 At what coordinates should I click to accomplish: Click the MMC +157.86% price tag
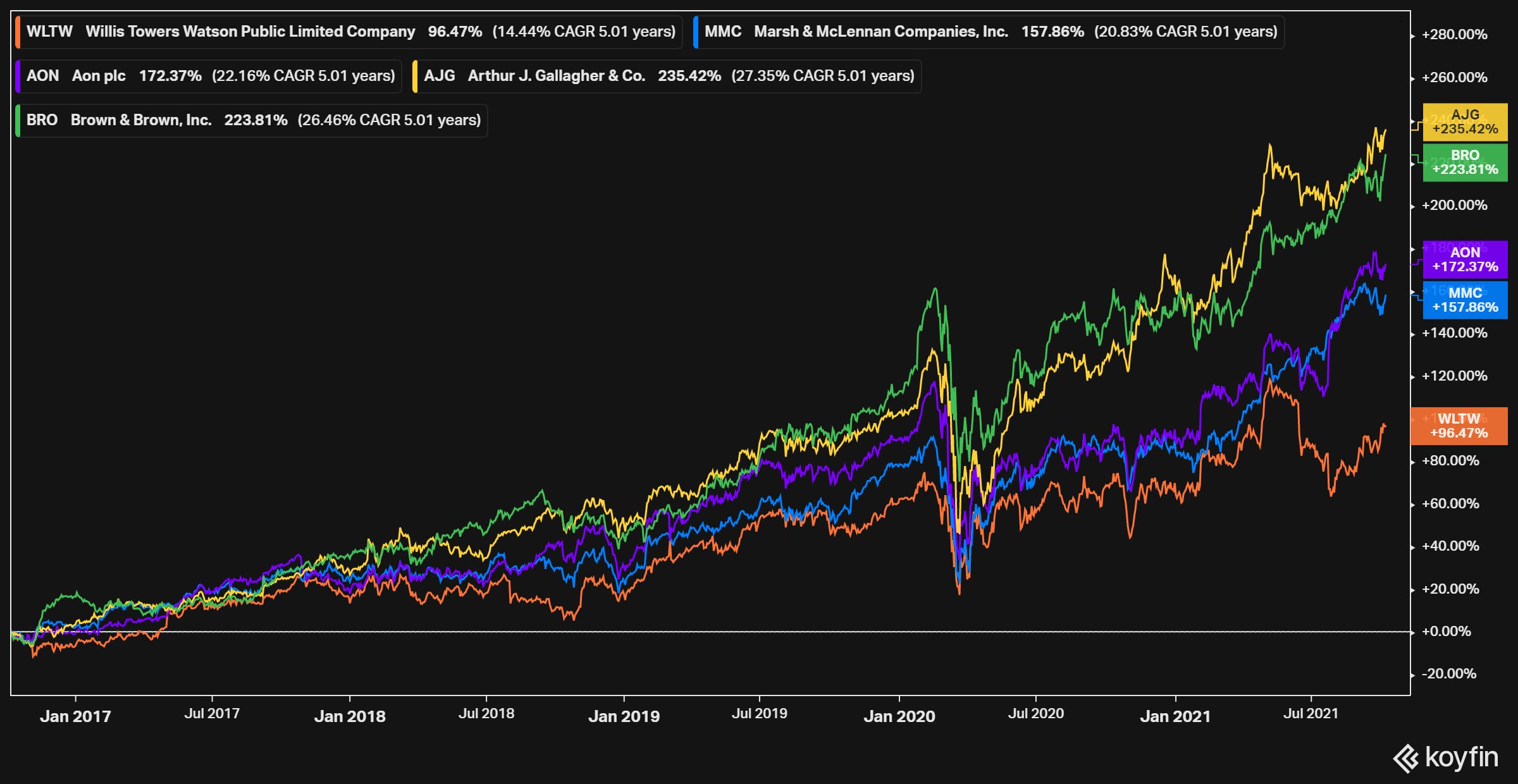pyautogui.click(x=1465, y=300)
